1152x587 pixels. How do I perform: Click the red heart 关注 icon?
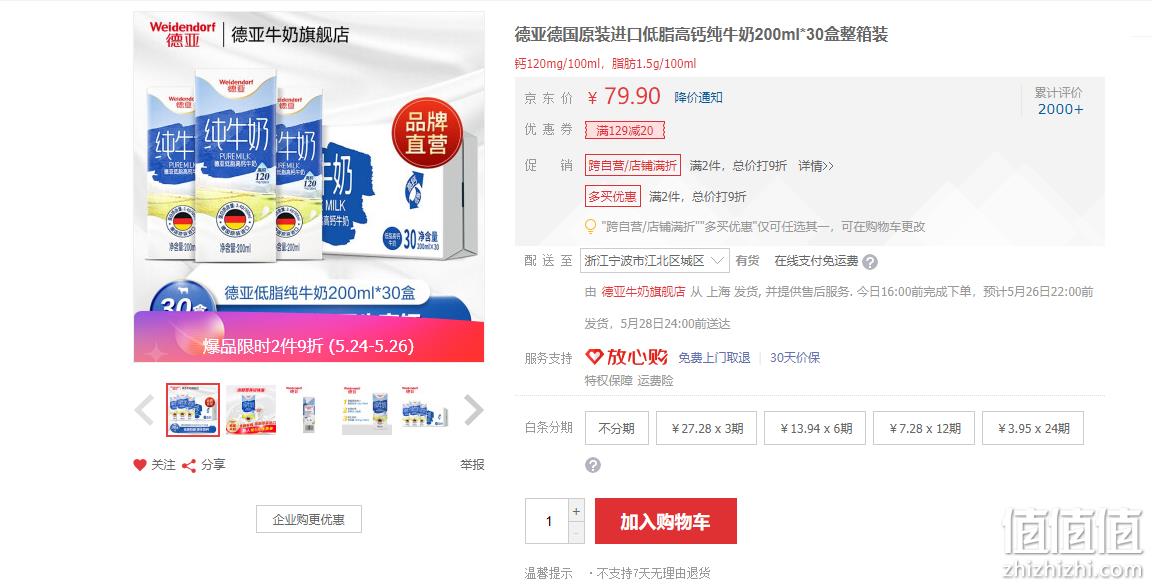click(140, 465)
